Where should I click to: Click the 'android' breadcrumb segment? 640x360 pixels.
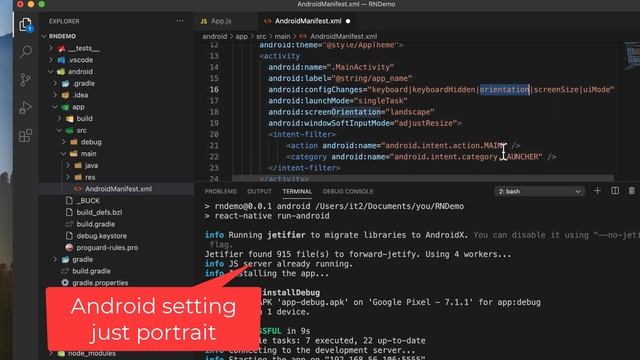[215, 36]
